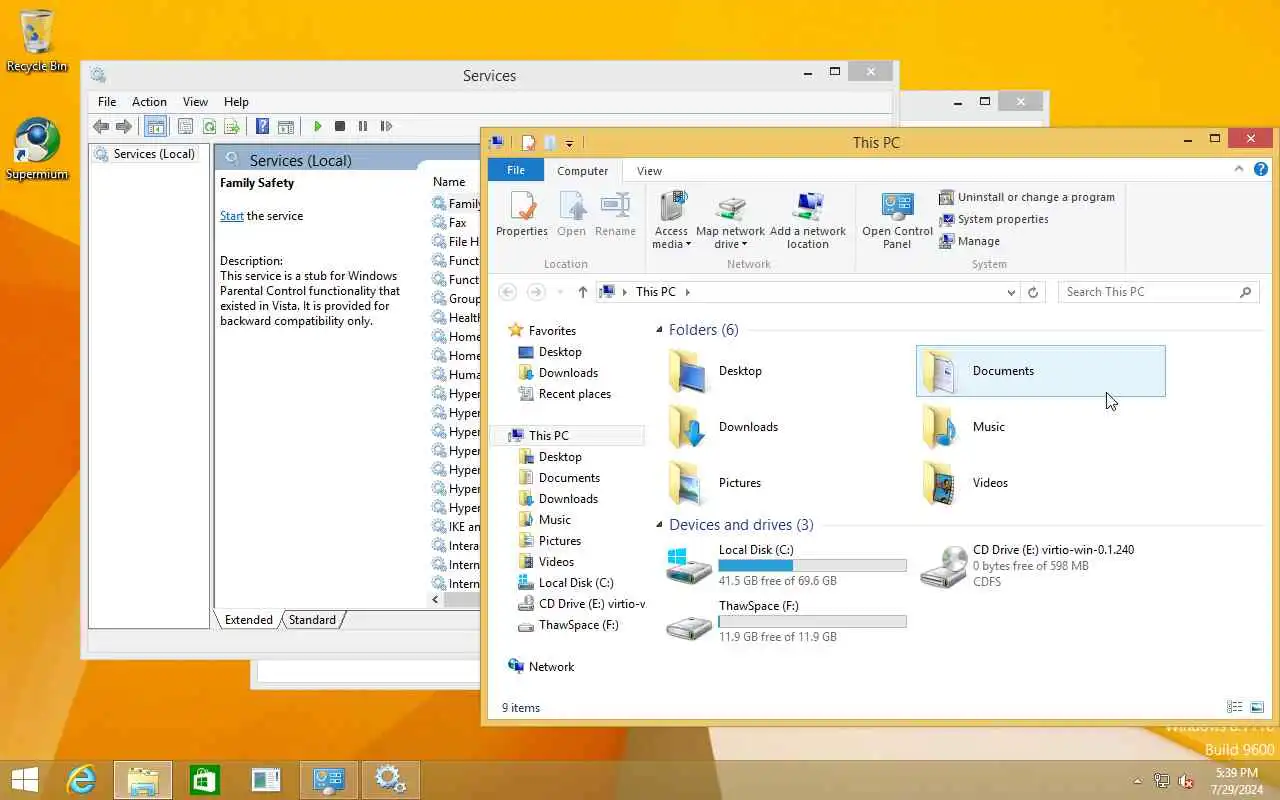The height and width of the screenshot is (800, 1280).
Task: Click Open Control Panel in the ribbon
Action: click(x=897, y=220)
